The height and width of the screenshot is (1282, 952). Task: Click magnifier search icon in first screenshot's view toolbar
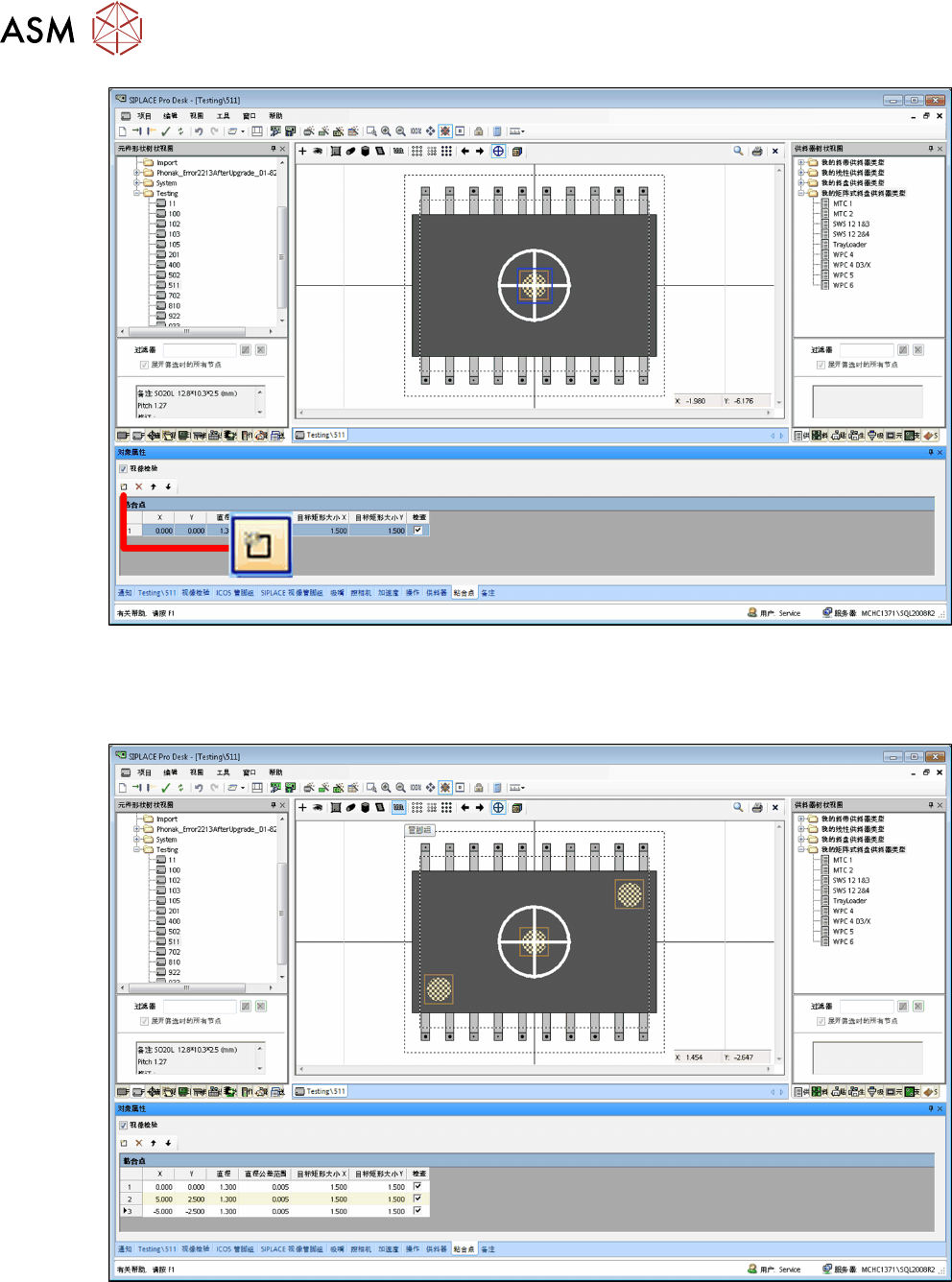[738, 151]
